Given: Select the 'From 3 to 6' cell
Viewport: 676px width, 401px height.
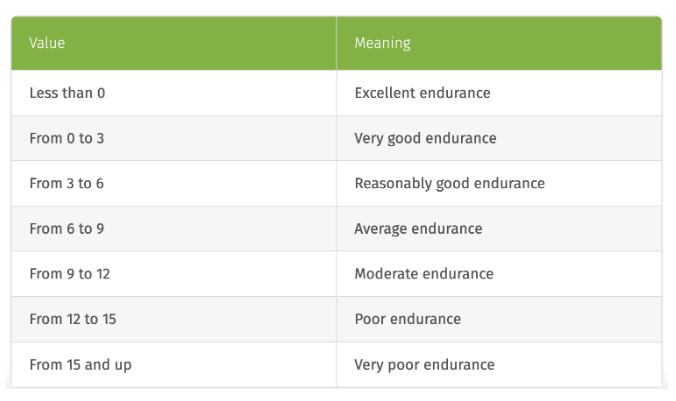Looking at the screenshot, I should pos(174,183).
